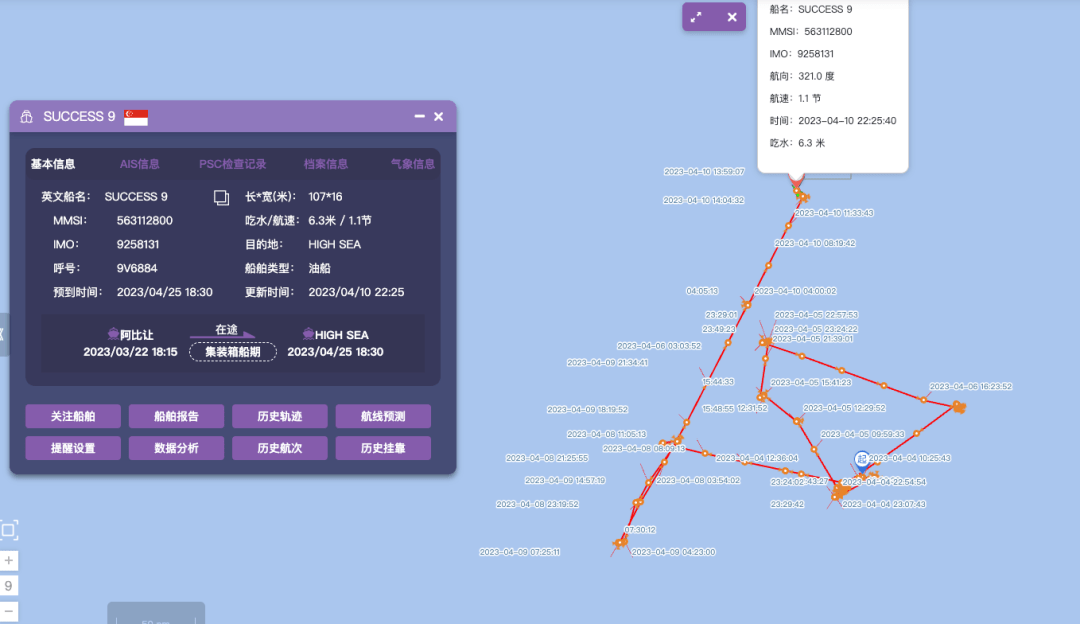Open 历史轨迹 historical track

pos(279,416)
